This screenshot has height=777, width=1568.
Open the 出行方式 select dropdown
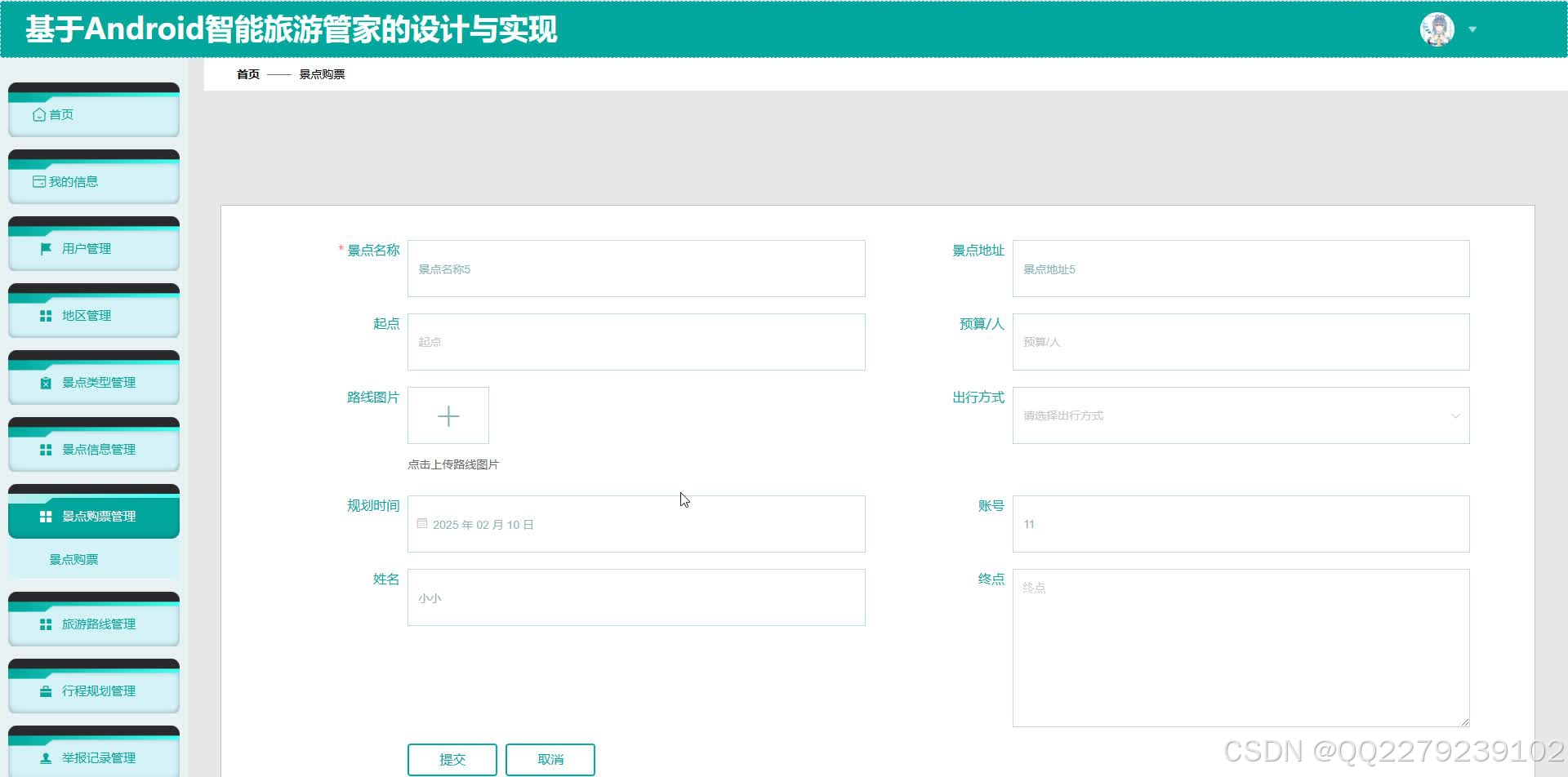tap(1241, 415)
